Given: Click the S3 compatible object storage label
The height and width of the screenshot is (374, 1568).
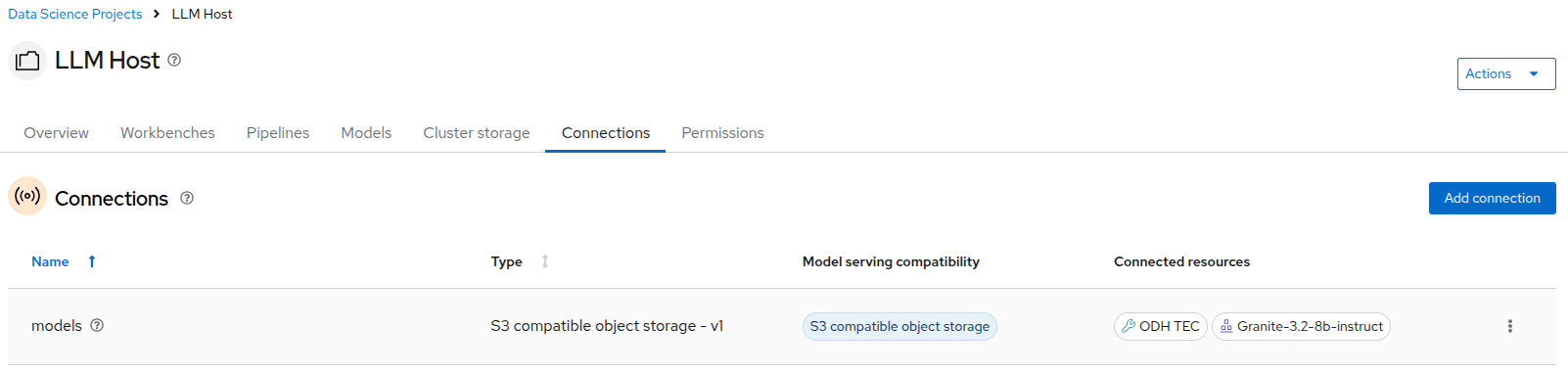Looking at the screenshot, I should tap(899, 326).
